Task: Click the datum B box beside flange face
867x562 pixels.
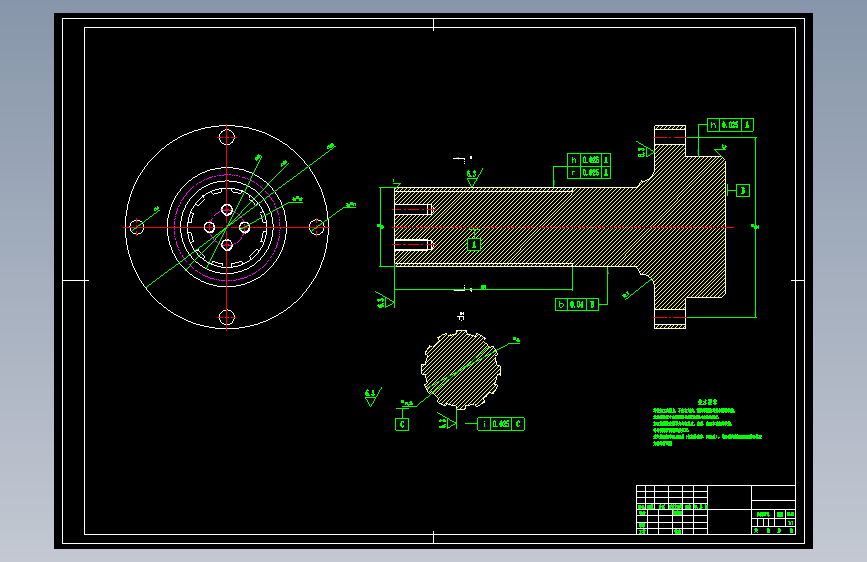Action: tap(743, 190)
